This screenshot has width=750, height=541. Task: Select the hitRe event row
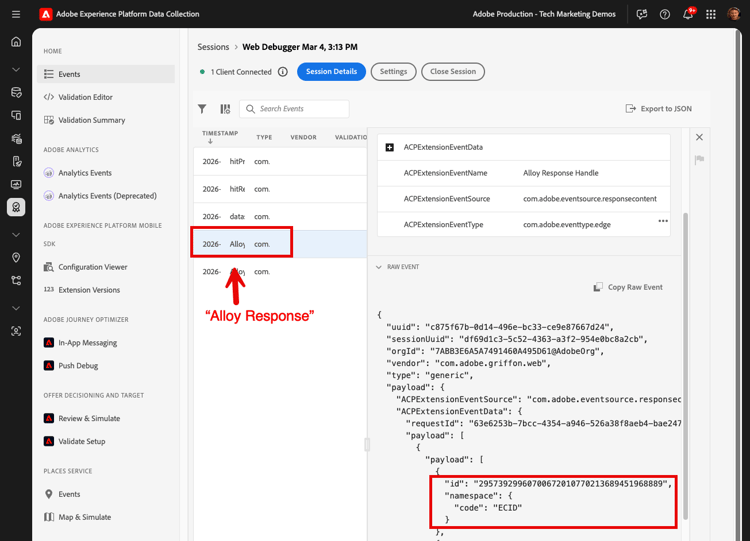[280, 189]
